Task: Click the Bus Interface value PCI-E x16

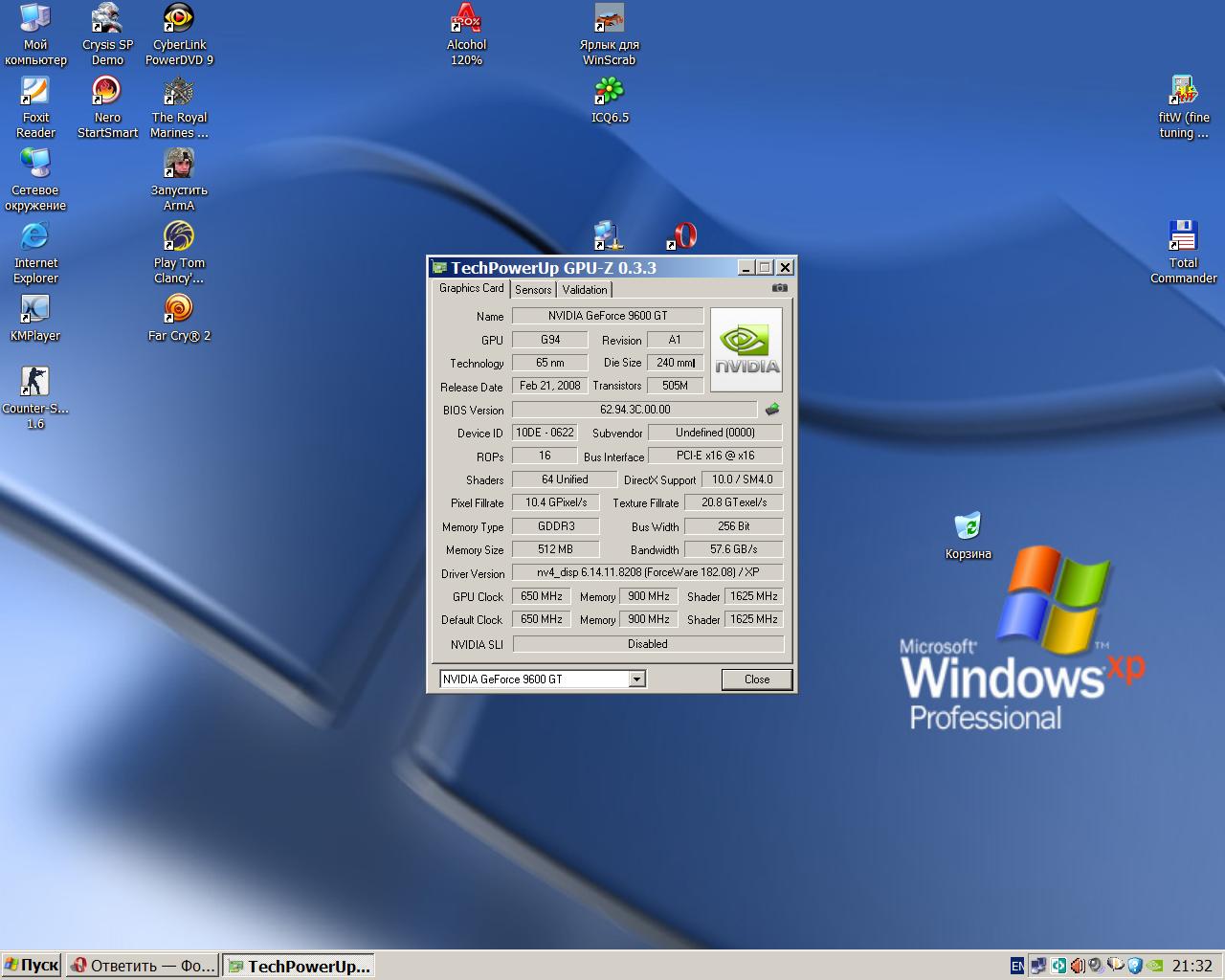Action: click(715, 456)
